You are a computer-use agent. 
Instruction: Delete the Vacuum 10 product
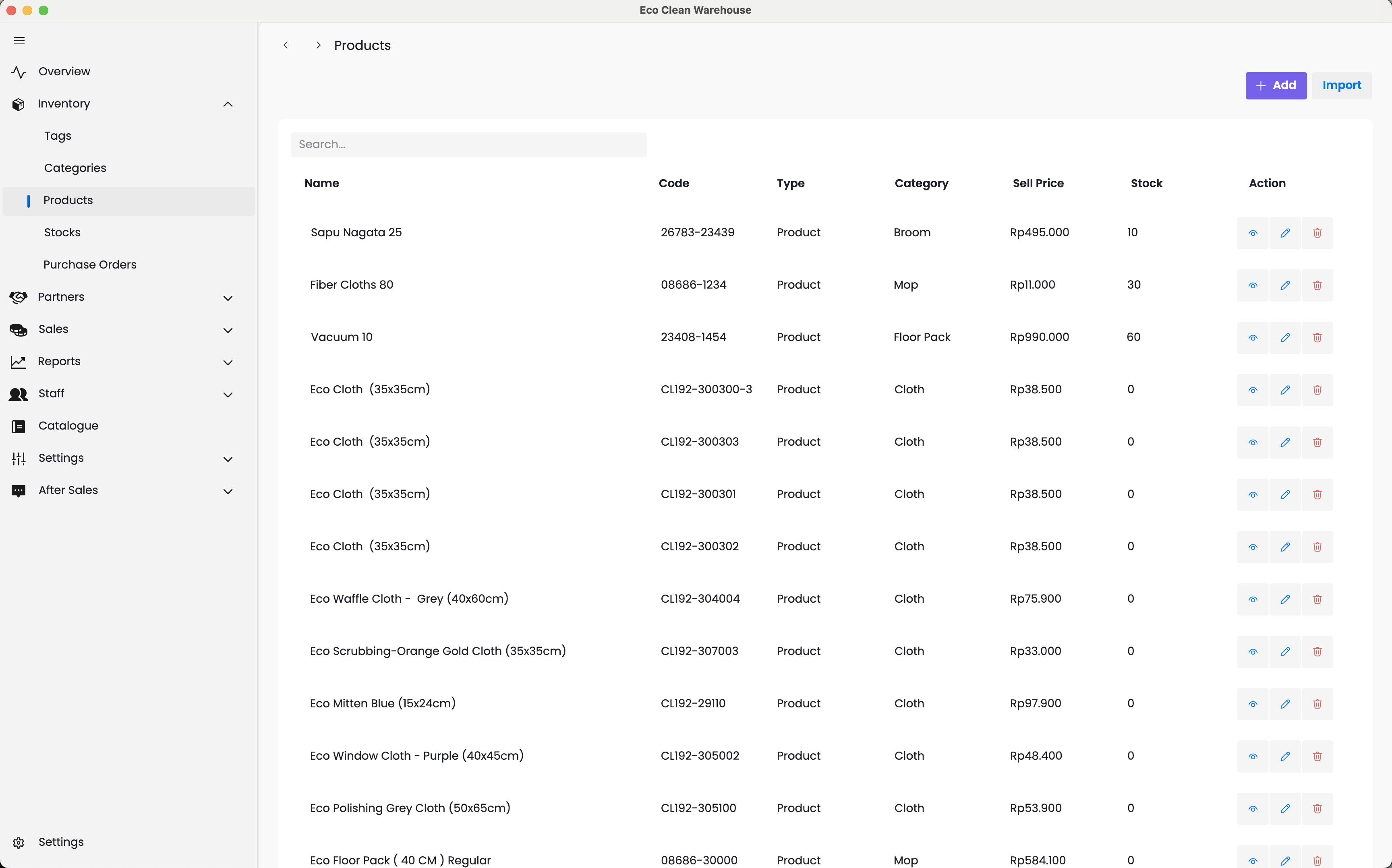pyautogui.click(x=1317, y=337)
